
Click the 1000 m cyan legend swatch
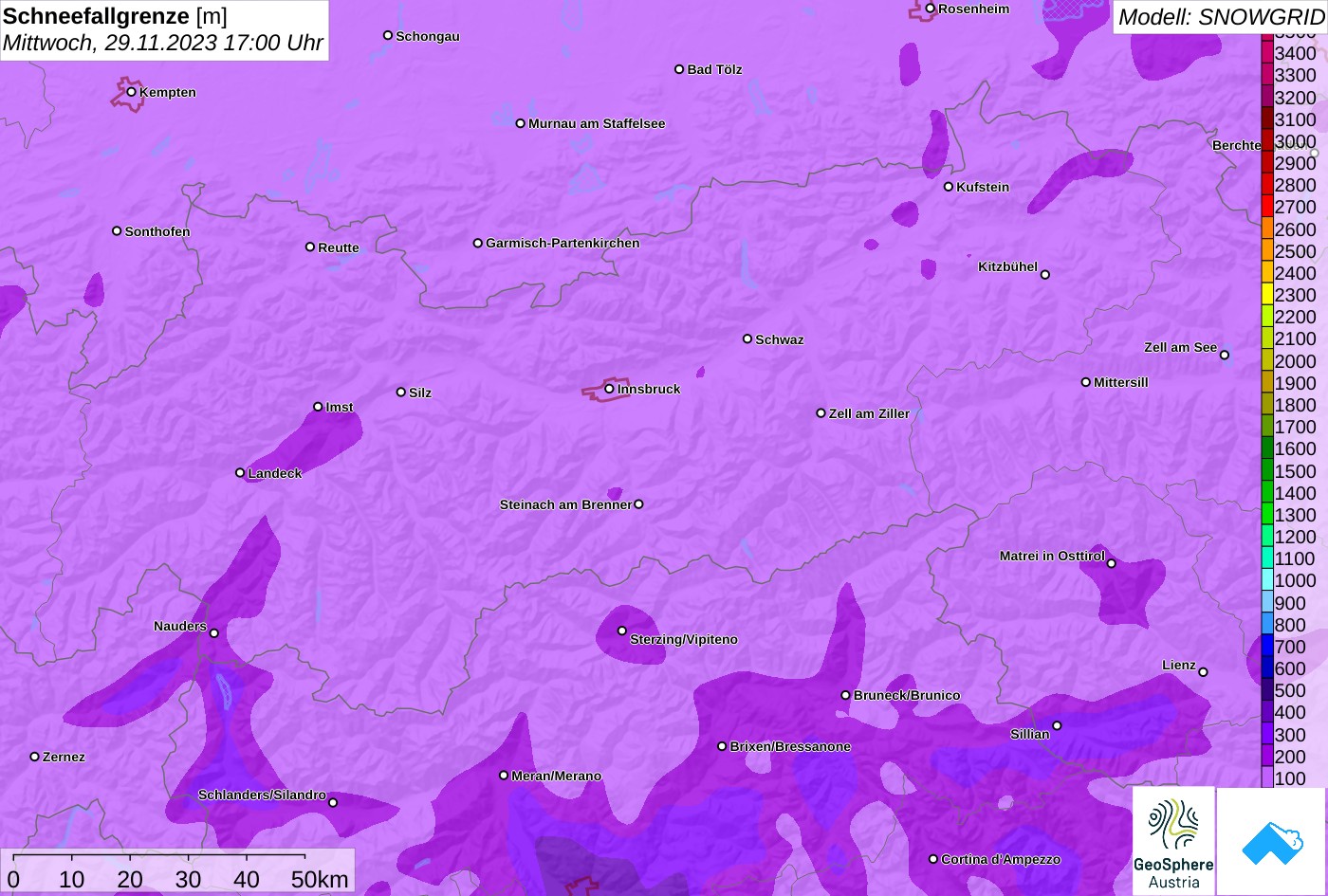(1267, 579)
